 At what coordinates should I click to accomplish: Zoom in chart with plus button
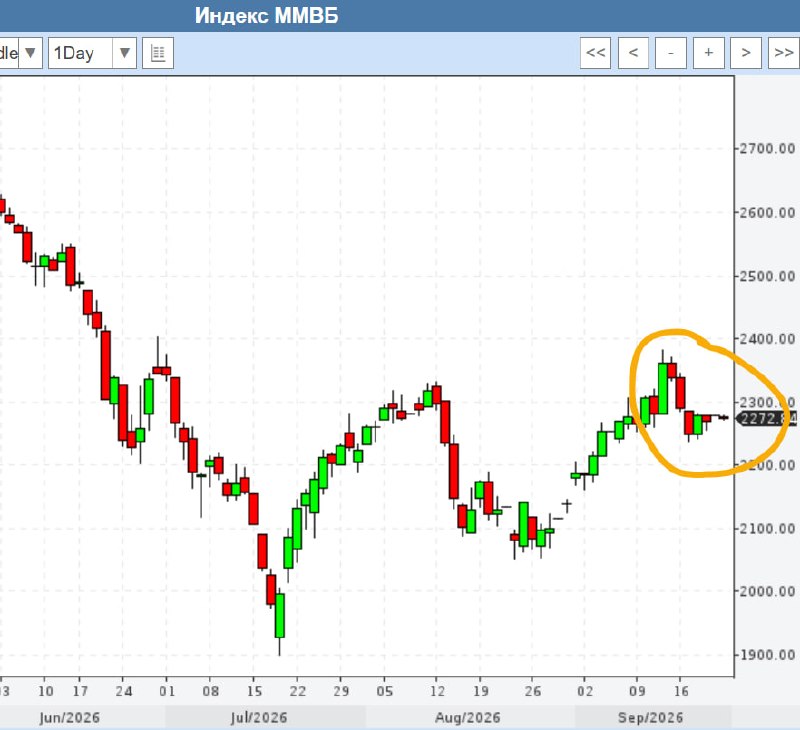tap(709, 53)
